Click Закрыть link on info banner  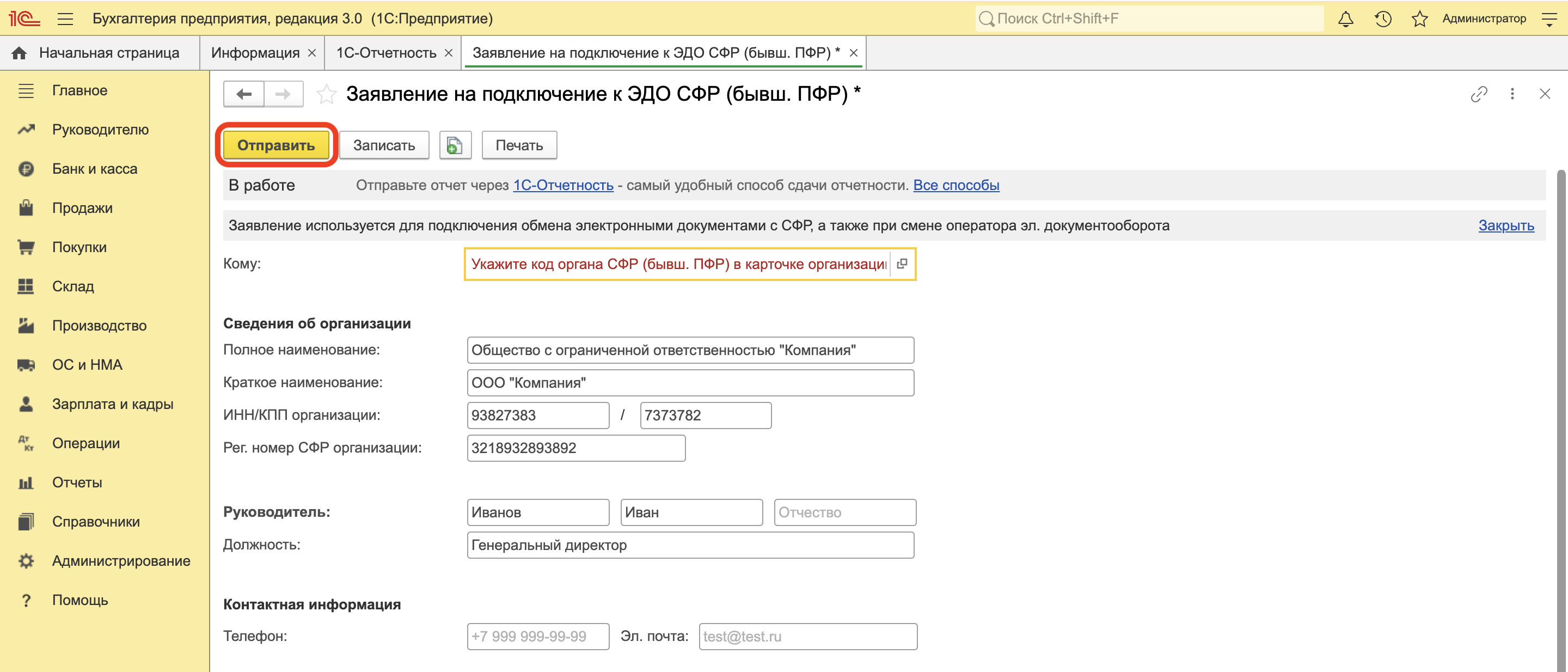(1505, 225)
